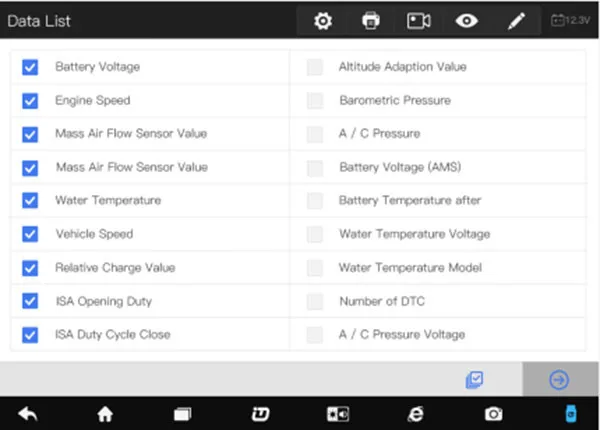Enable the Barometric Pressure checkbox
The width and height of the screenshot is (600, 430).
315,101
